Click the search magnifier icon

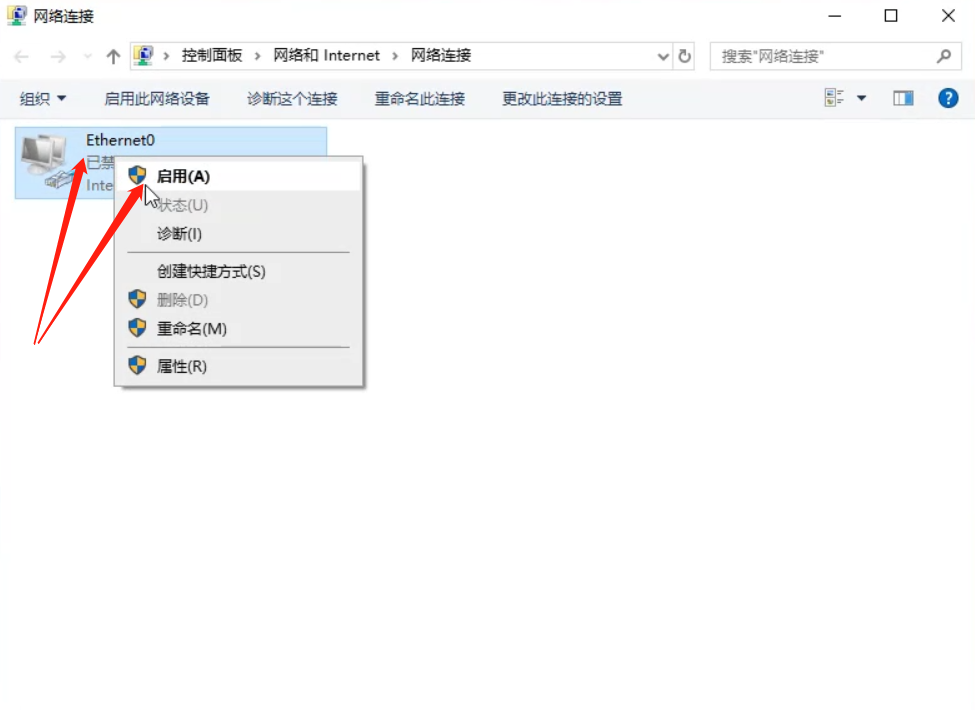point(943,56)
